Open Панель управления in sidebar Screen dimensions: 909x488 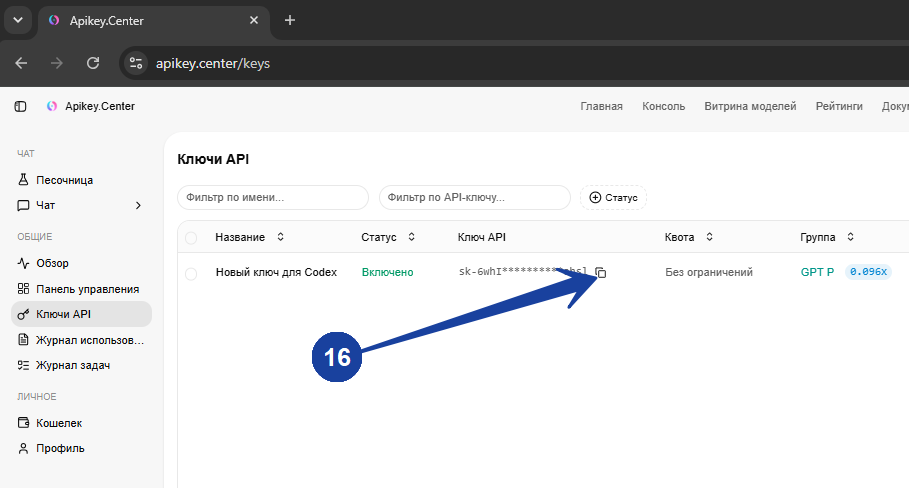pyautogui.click(x=81, y=289)
